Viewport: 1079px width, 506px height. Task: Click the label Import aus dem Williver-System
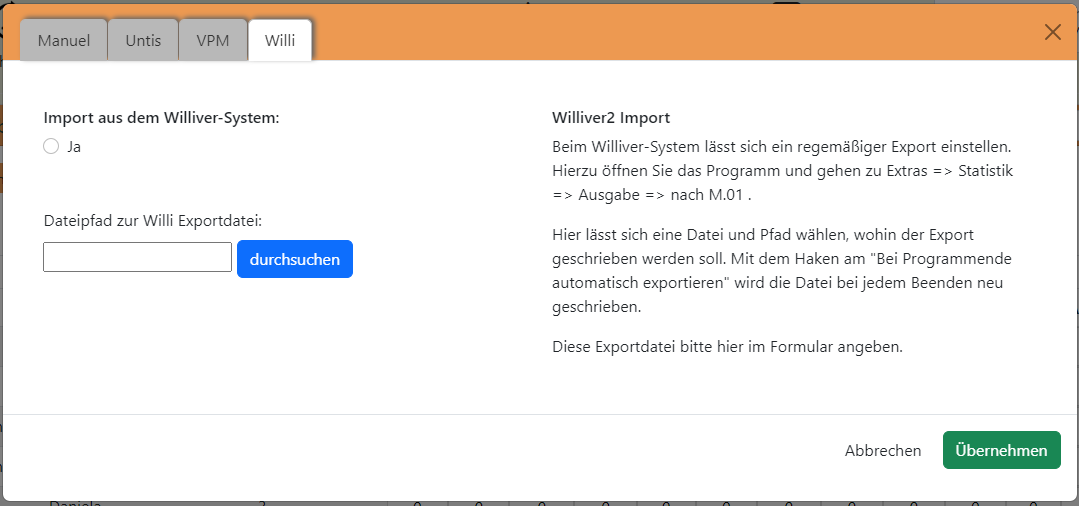162,118
